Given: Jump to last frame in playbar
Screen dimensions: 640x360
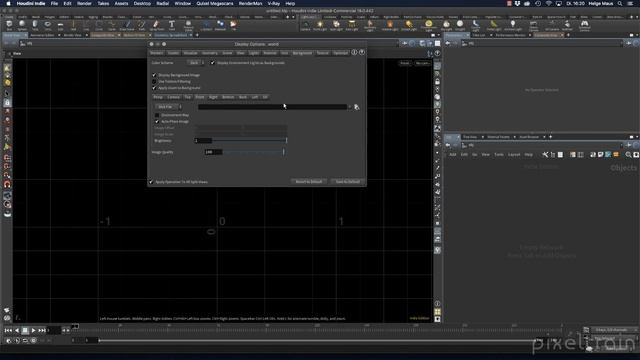Looking at the screenshot, I should coord(42,330).
